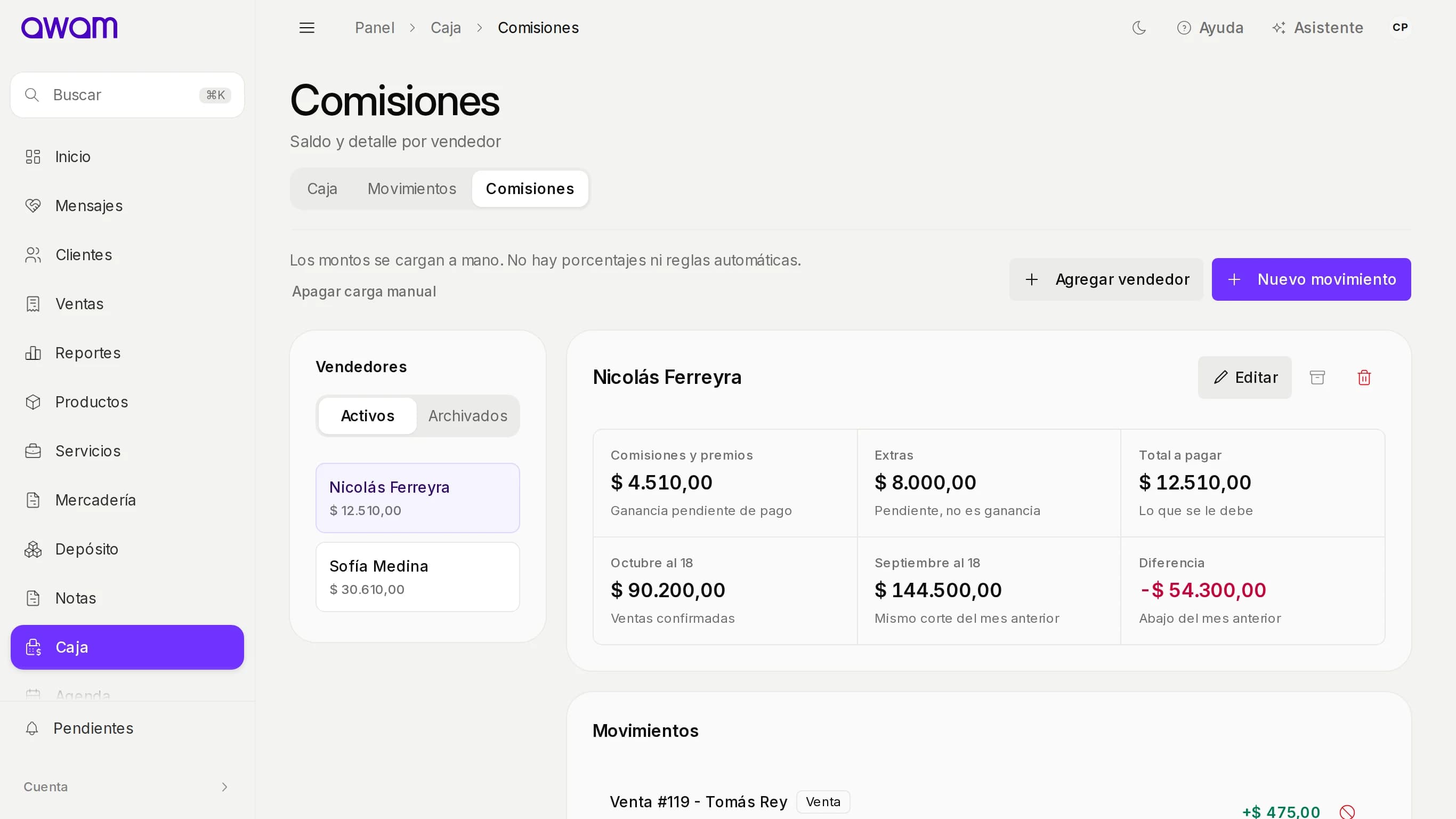1456x819 pixels.
Task: Delete vendor with red trash icon
Action: click(1364, 378)
